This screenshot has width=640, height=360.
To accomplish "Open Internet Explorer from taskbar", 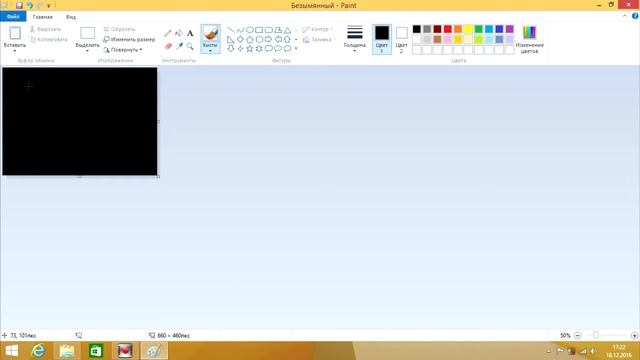I will [x=38, y=351].
